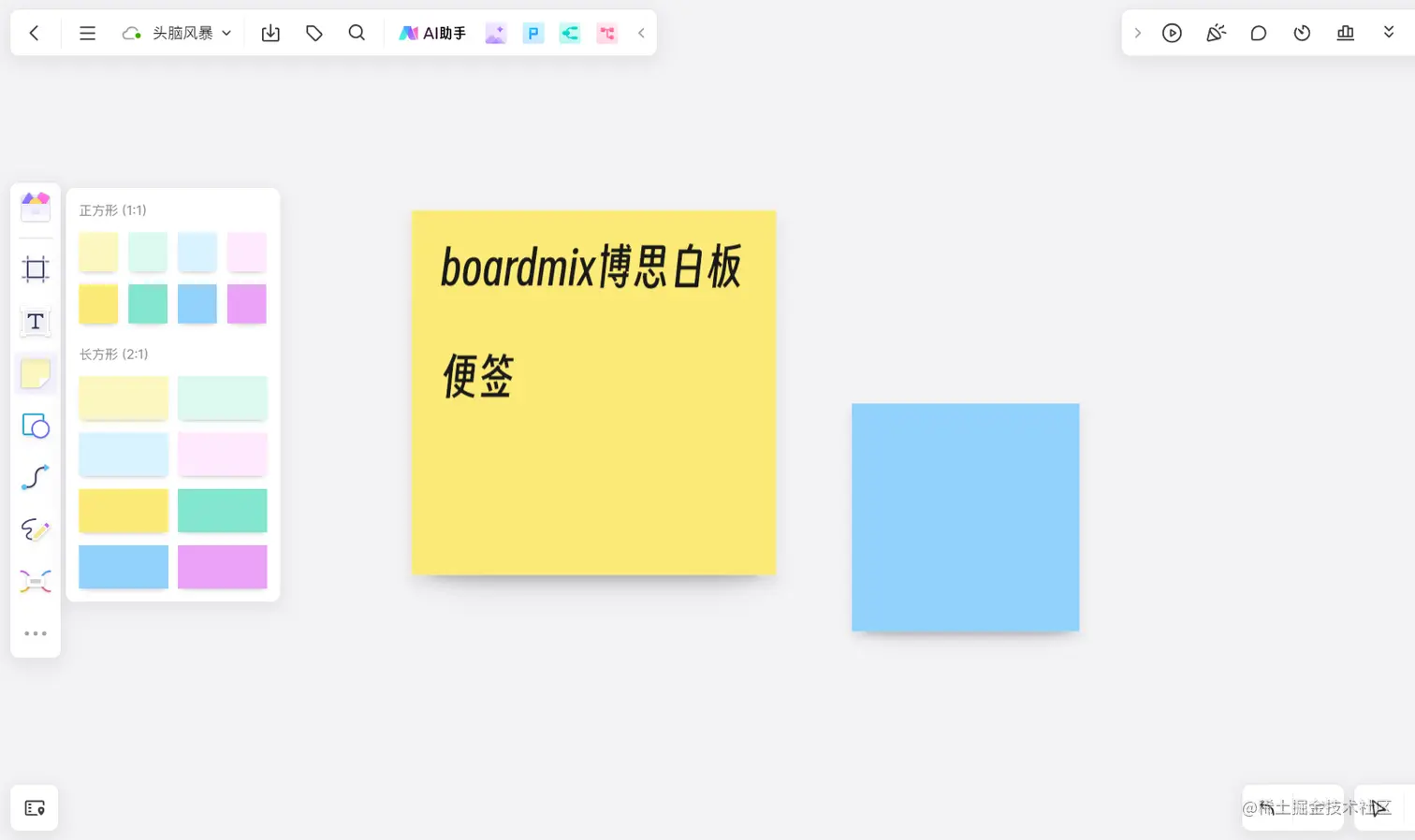Screen dimensions: 1415x840
Task: Select the text tool in left toolbar
Action: 35,322
